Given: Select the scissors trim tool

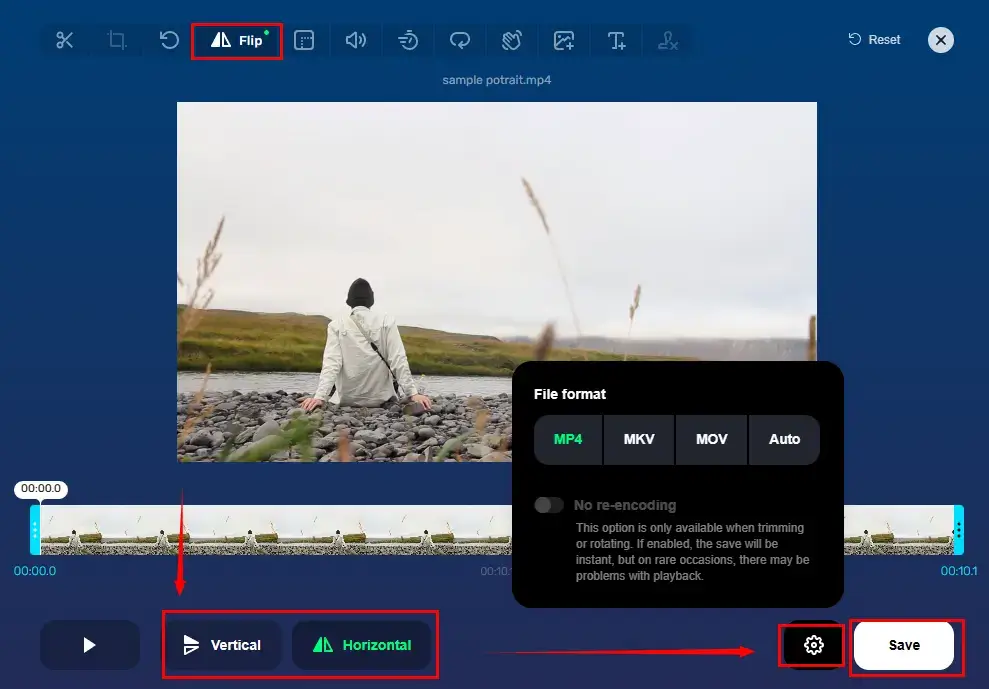Looking at the screenshot, I should tap(65, 40).
